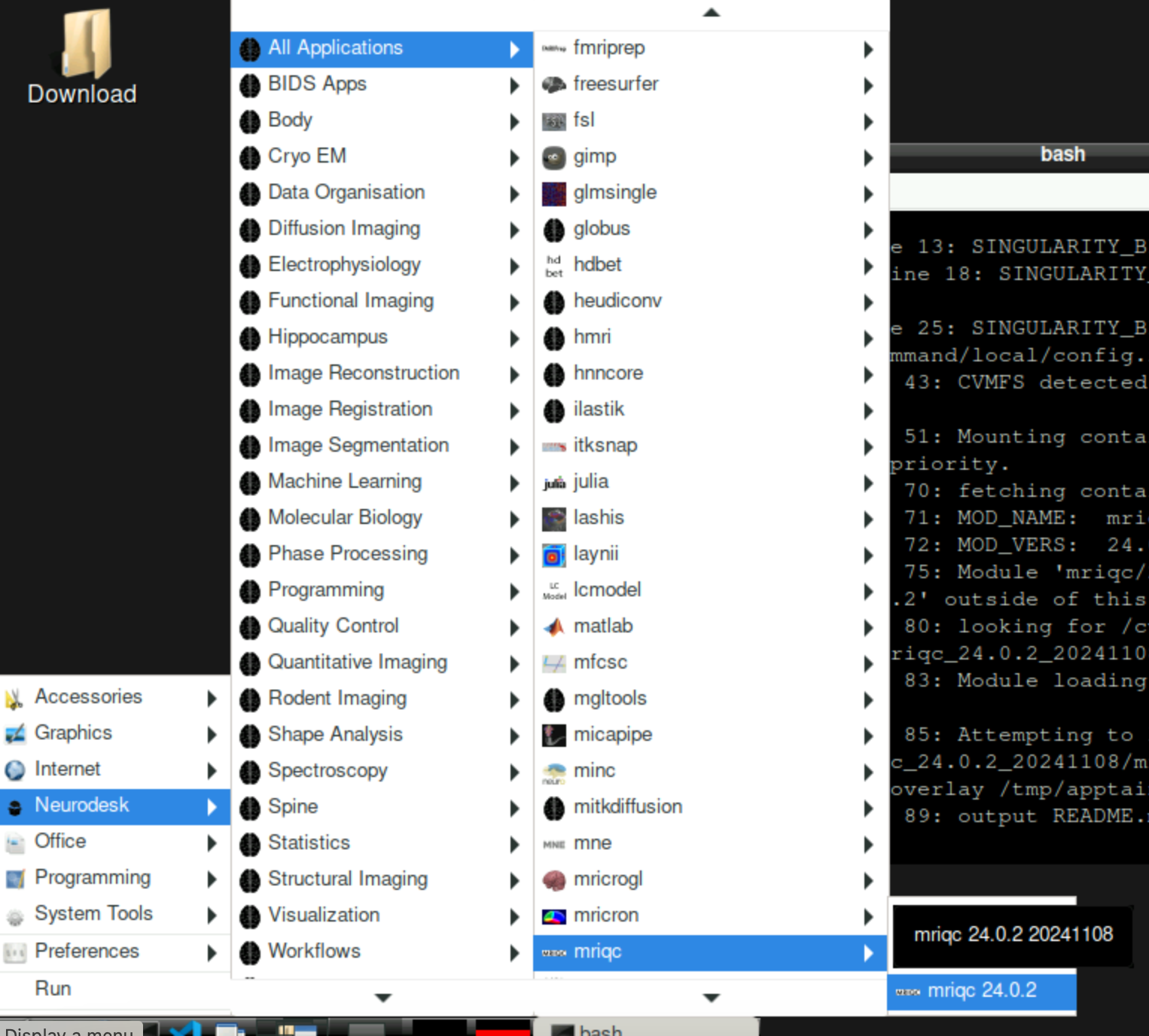
Task: Click the System Tools gear icon
Action: pos(14,915)
